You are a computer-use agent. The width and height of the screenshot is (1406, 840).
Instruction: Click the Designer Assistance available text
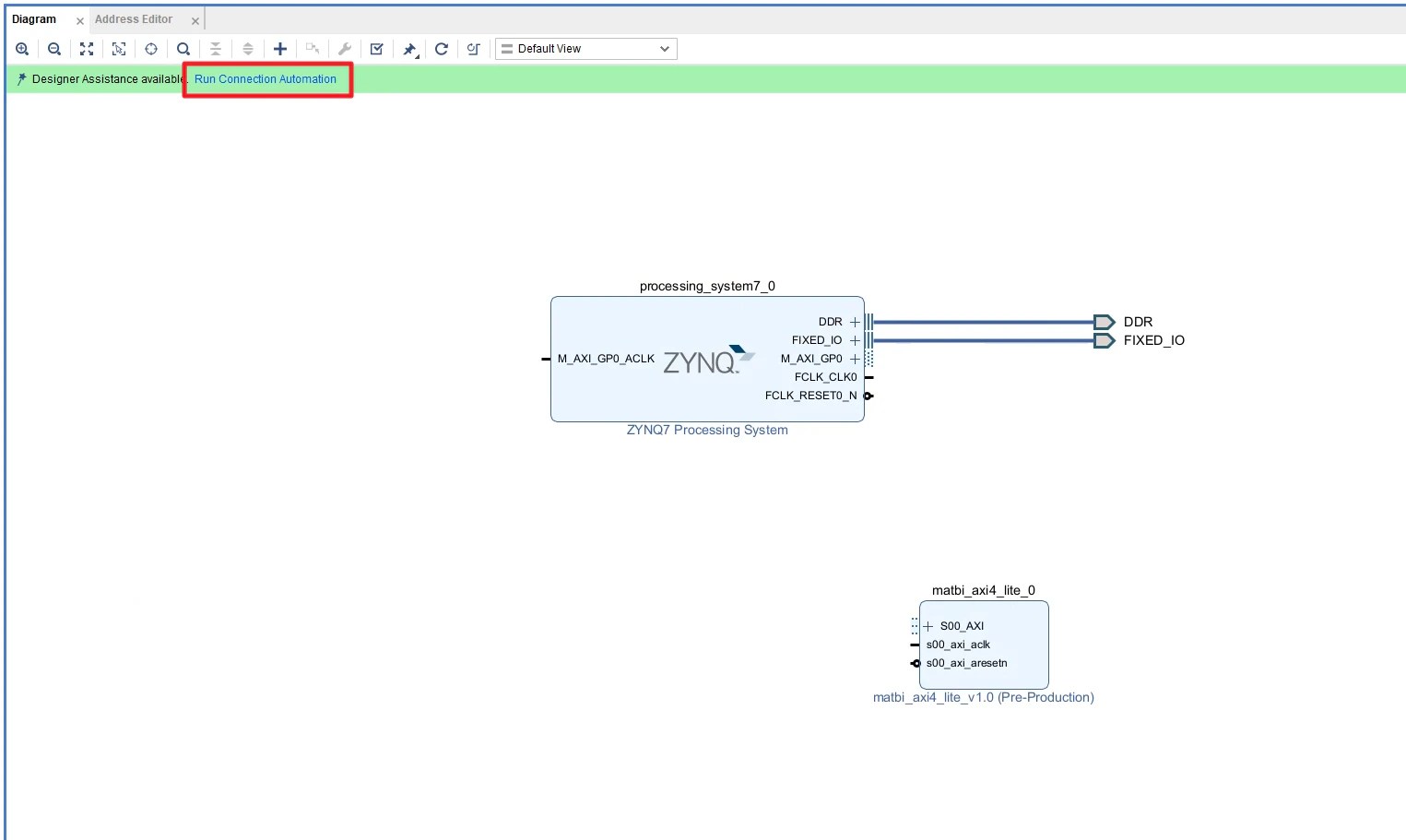click(x=108, y=79)
